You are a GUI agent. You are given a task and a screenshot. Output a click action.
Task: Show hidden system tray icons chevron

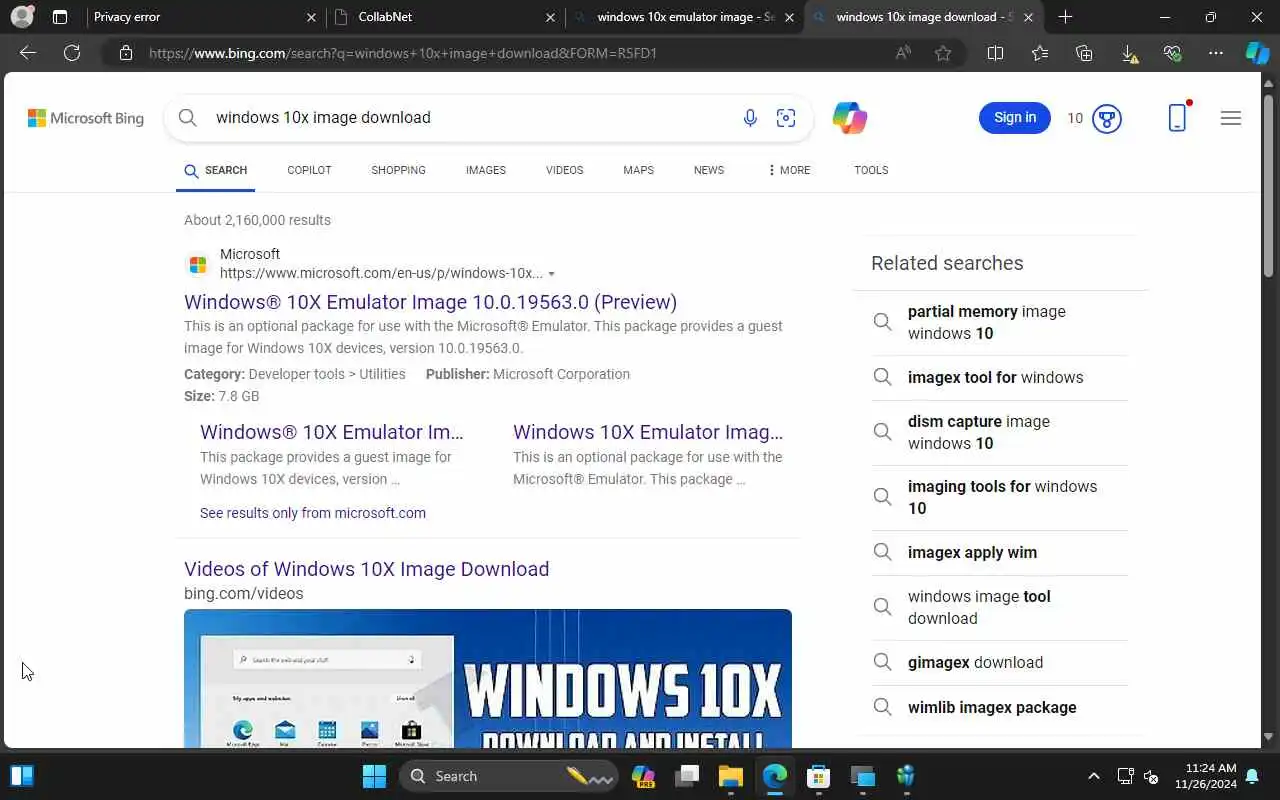click(x=1093, y=776)
